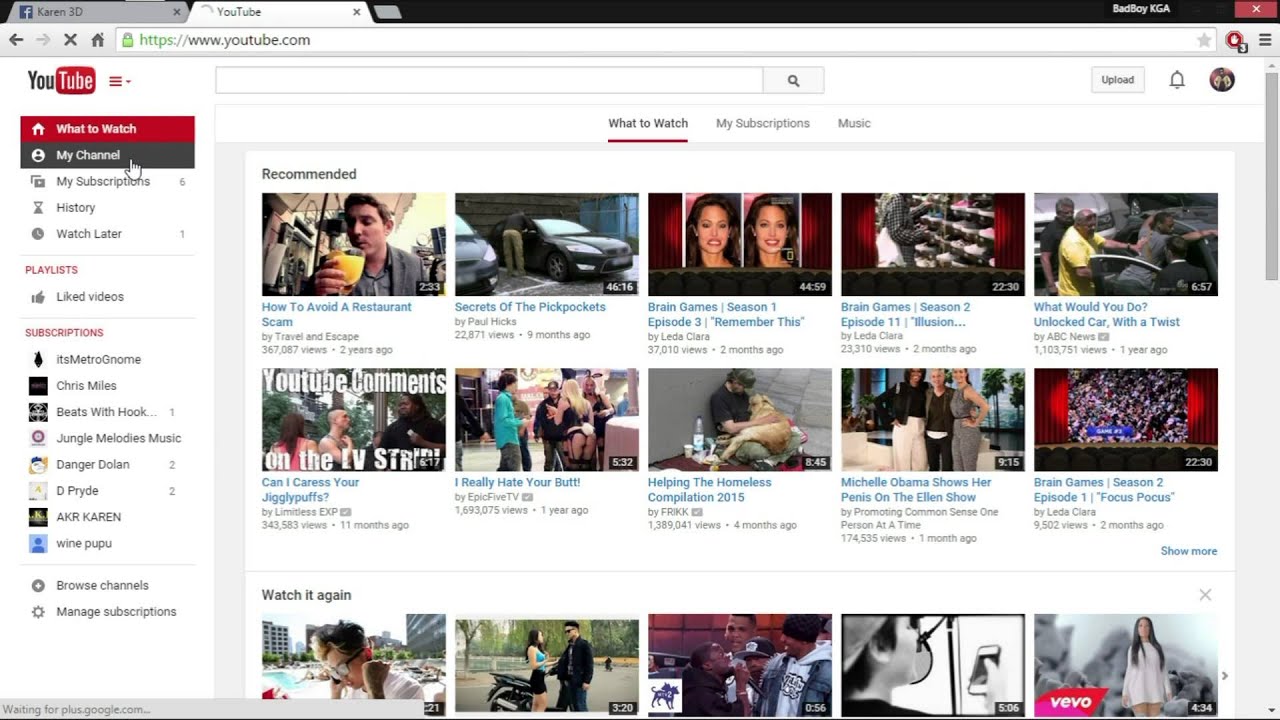Click the Watch Later clock icon
This screenshot has height=720, width=1280.
point(38,233)
